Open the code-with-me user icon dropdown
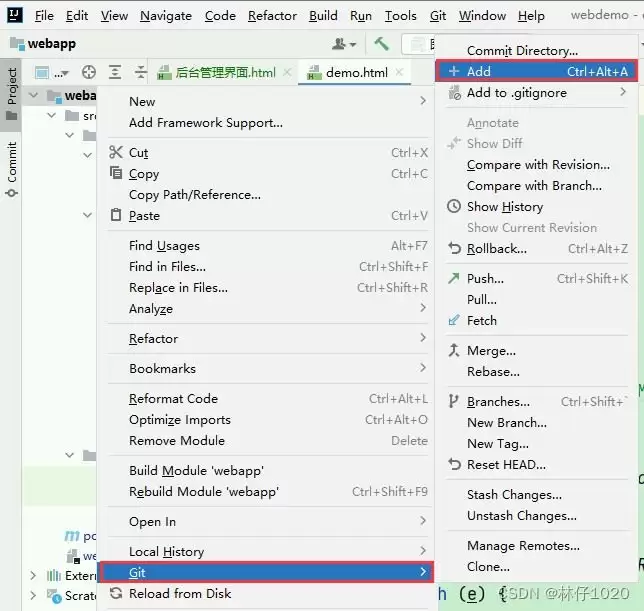The width and height of the screenshot is (644, 611). 344,44
